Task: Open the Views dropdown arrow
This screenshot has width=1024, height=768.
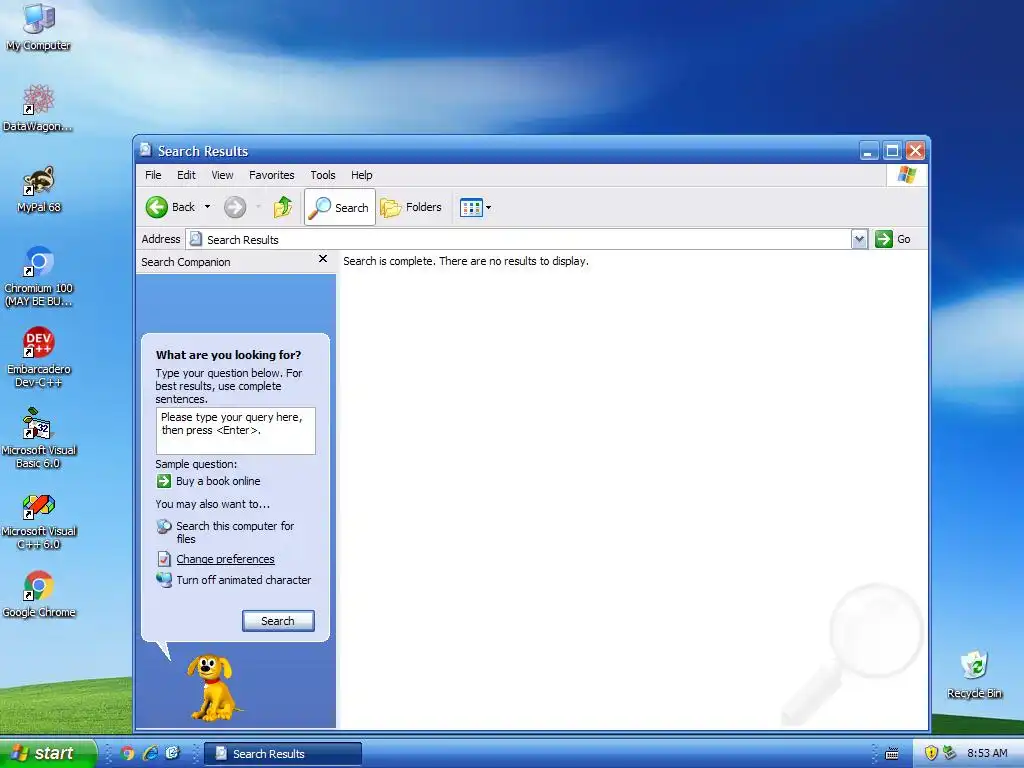Action: pyautogui.click(x=488, y=208)
